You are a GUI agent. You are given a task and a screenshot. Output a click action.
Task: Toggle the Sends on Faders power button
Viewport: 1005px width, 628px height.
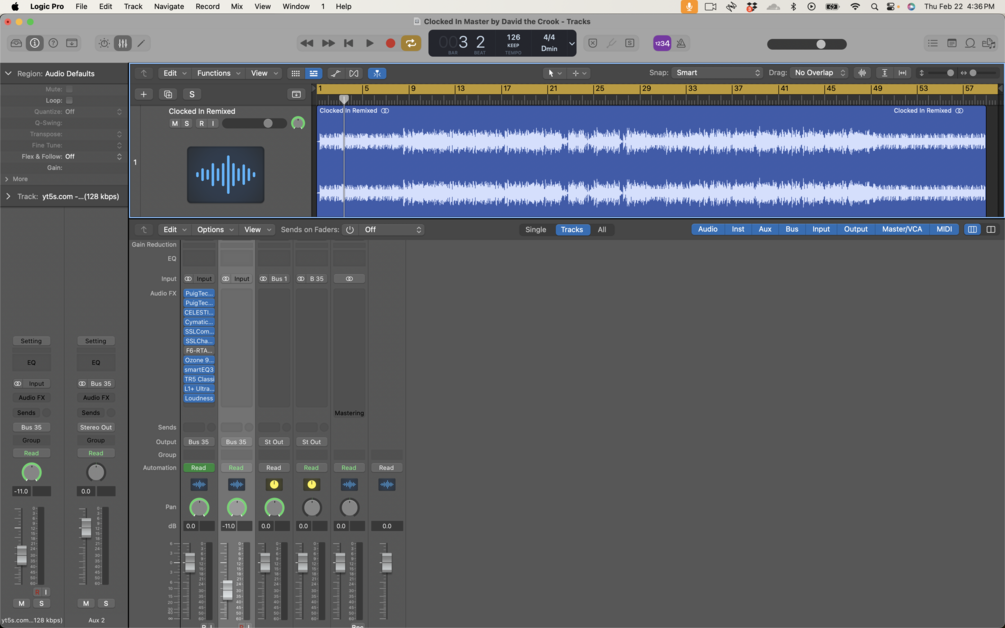(x=350, y=229)
